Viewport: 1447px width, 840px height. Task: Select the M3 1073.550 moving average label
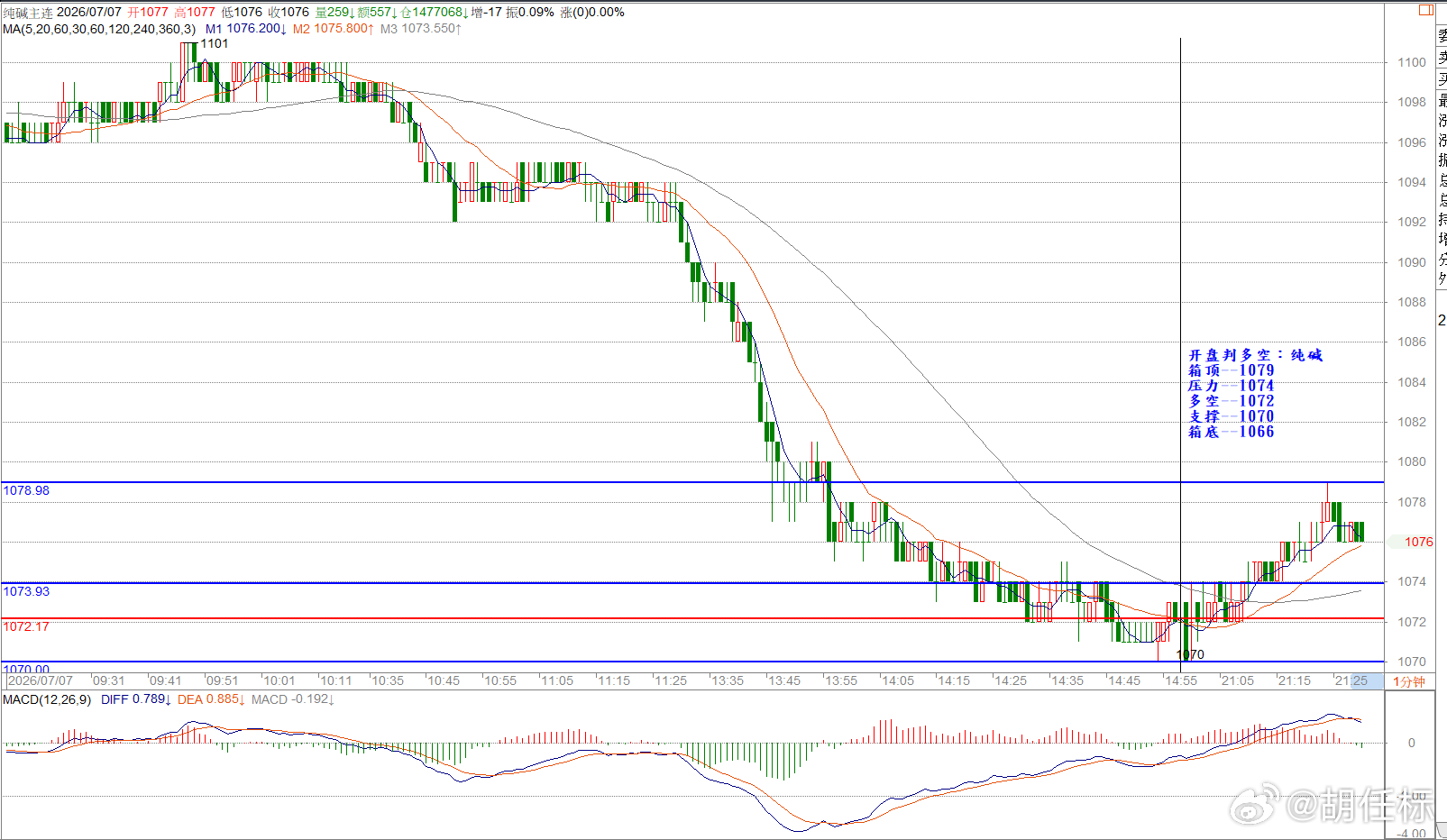coord(421,29)
